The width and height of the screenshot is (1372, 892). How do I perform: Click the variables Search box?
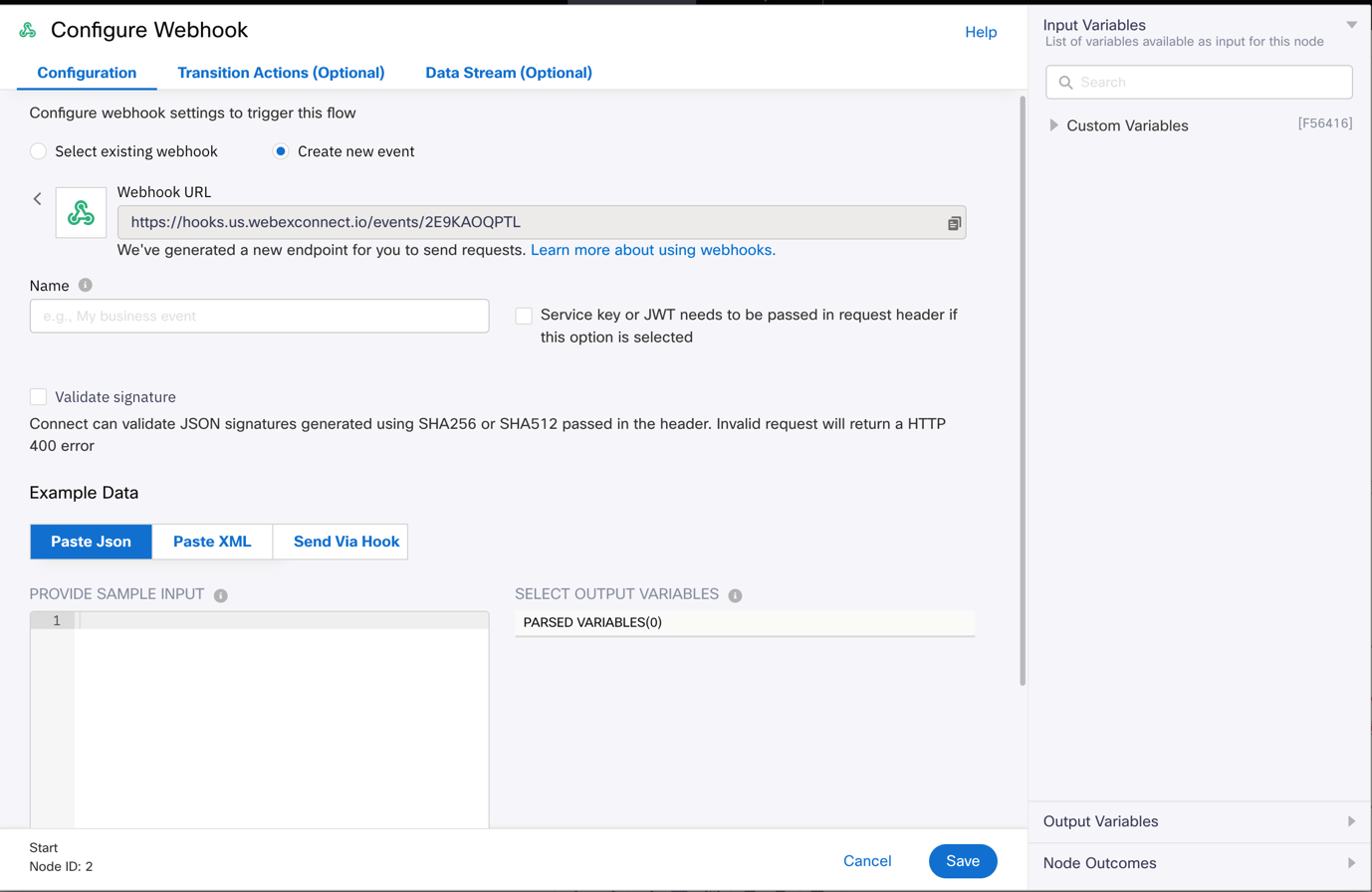[x=1199, y=83]
